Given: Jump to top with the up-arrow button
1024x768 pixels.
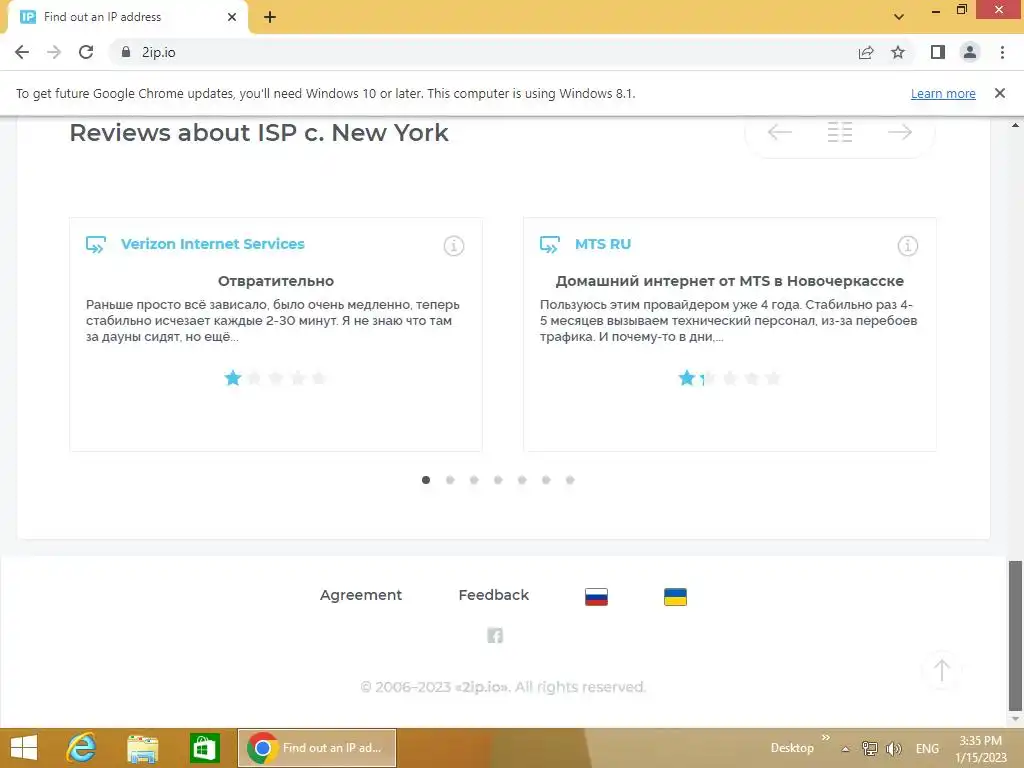Looking at the screenshot, I should 942,670.
